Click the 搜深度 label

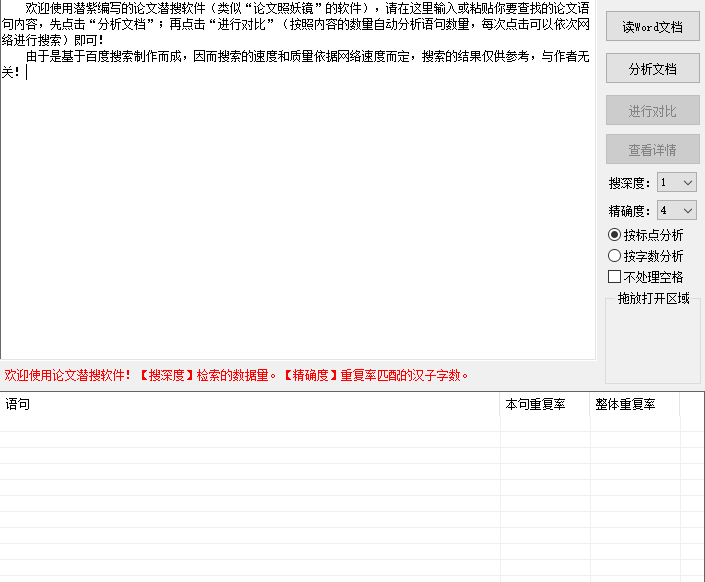[x=629, y=183]
